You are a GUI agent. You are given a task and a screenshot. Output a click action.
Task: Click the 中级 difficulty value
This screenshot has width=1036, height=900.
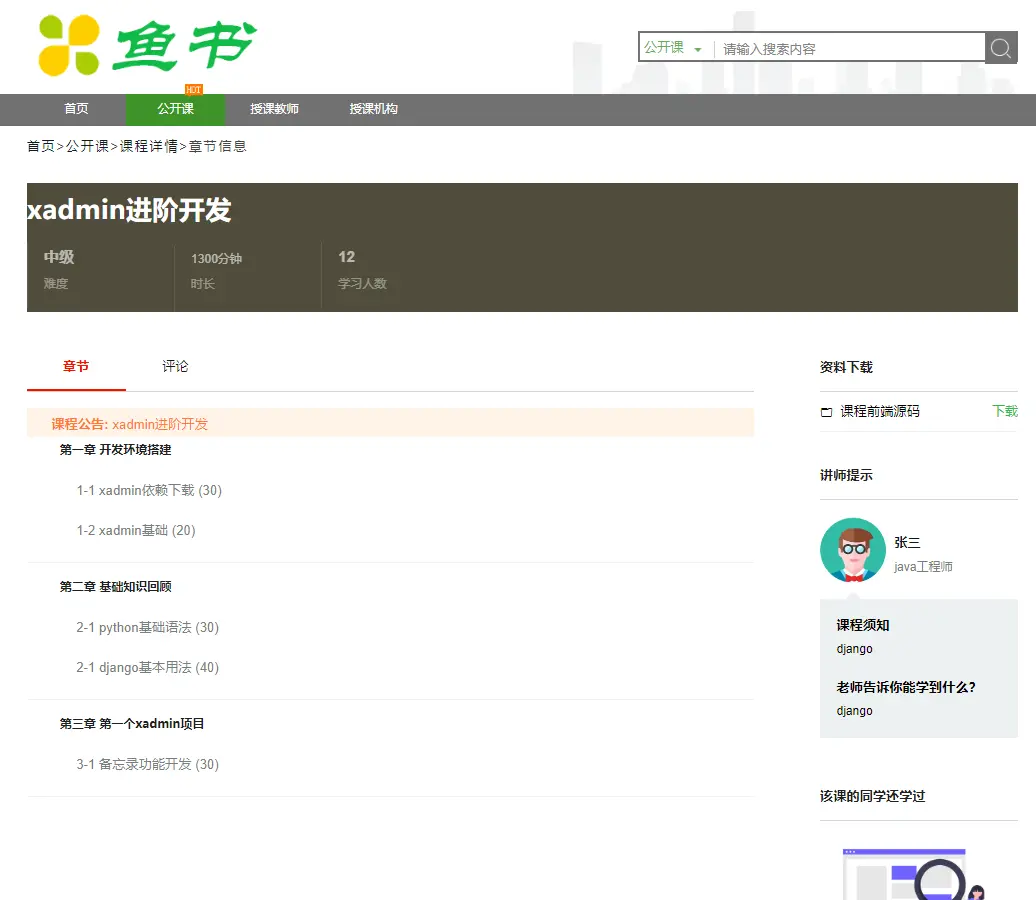pos(59,257)
